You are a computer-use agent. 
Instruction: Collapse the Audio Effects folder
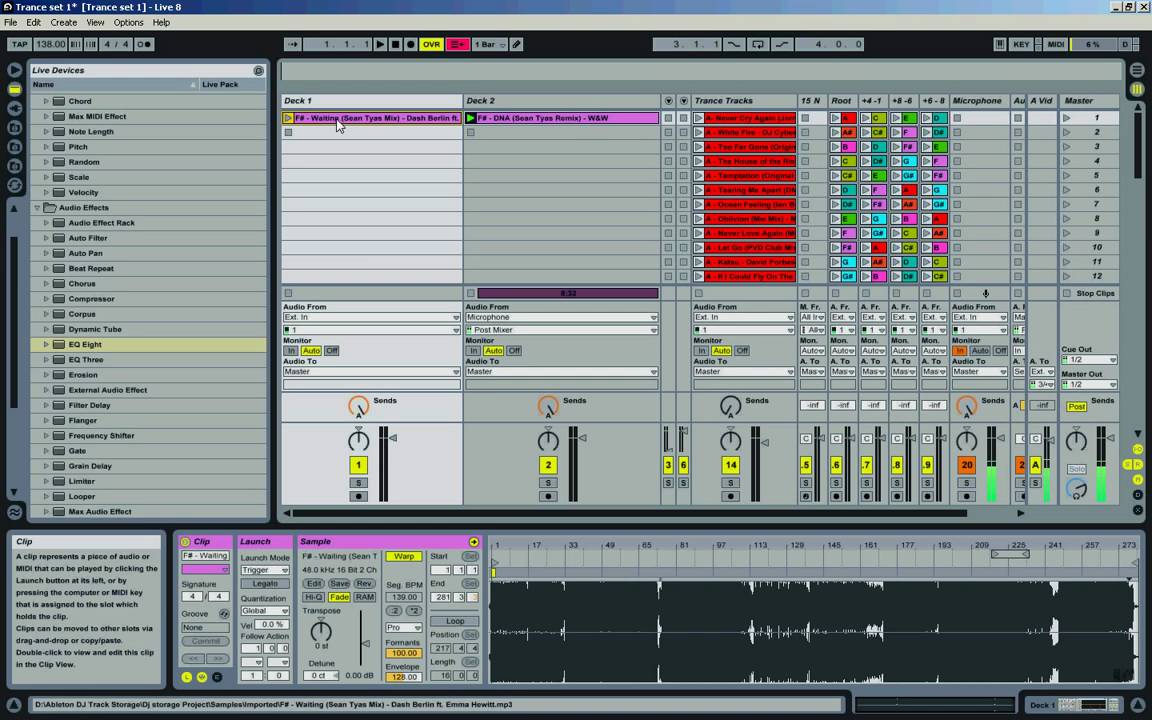pos(37,208)
